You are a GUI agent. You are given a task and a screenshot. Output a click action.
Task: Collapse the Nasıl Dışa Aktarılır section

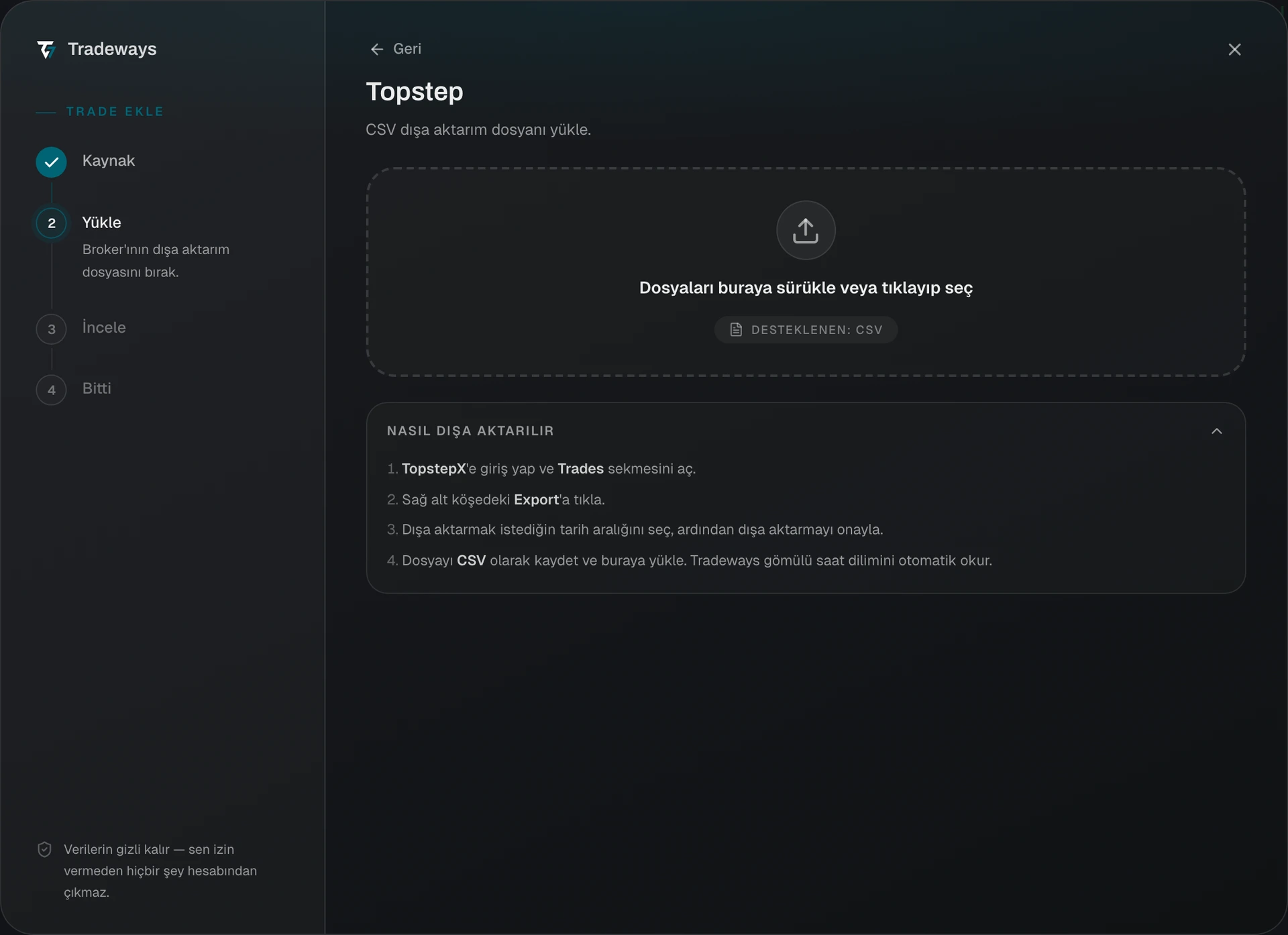[x=1217, y=431]
